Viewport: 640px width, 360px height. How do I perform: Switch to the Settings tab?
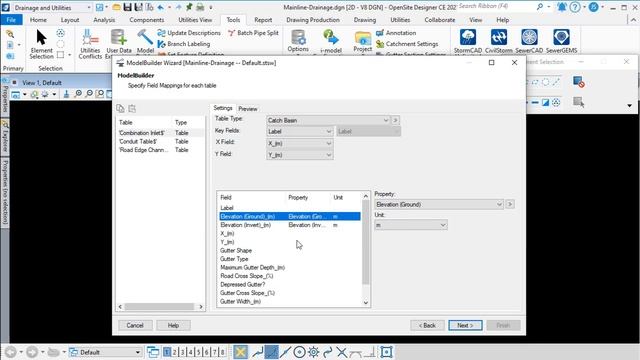coord(223,108)
